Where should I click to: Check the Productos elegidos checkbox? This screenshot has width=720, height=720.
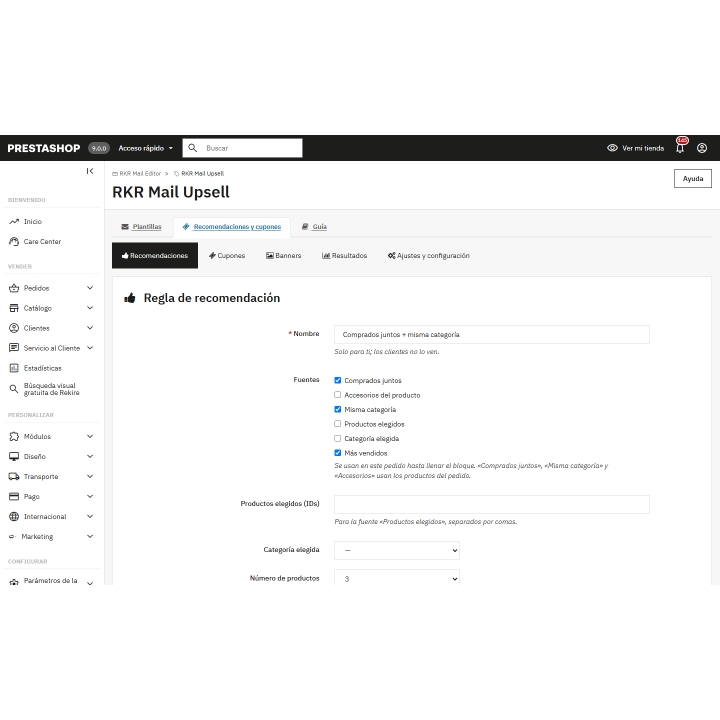[338, 423]
